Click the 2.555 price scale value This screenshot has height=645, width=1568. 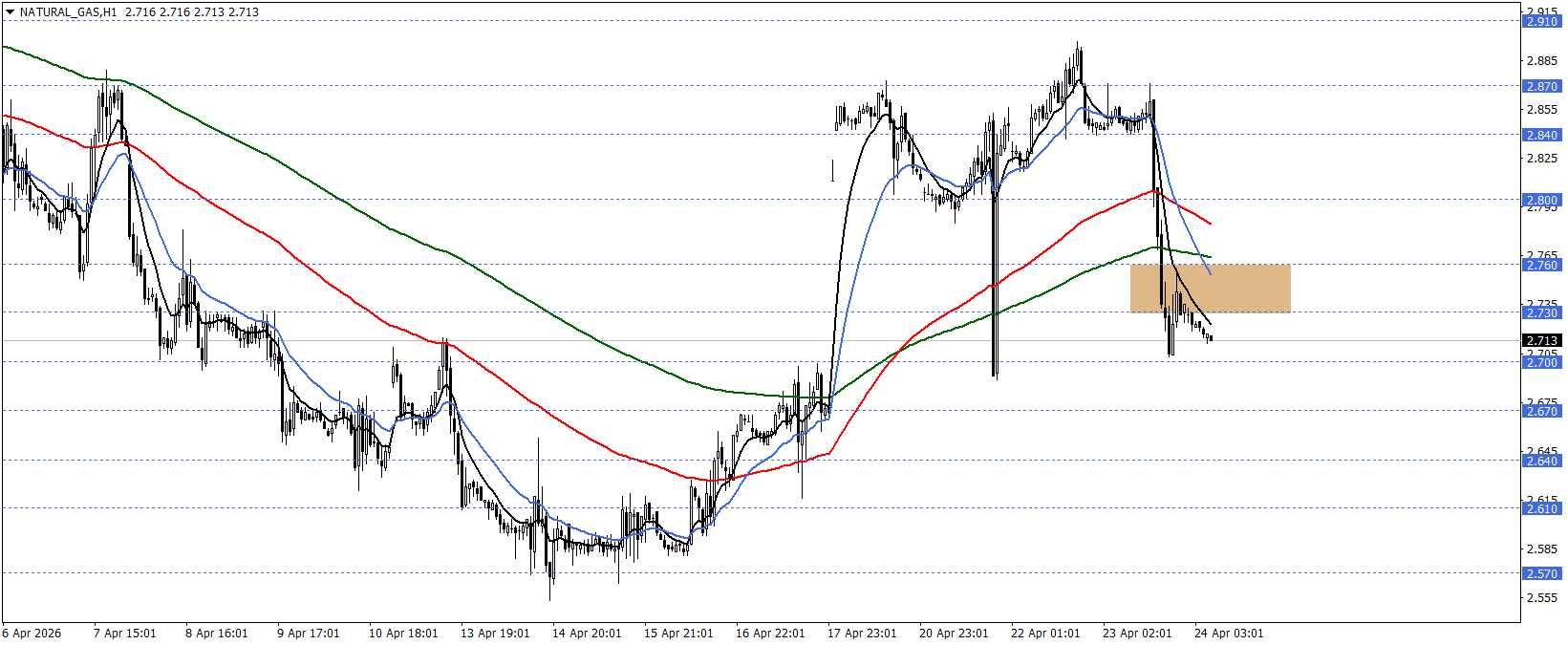(1542, 597)
